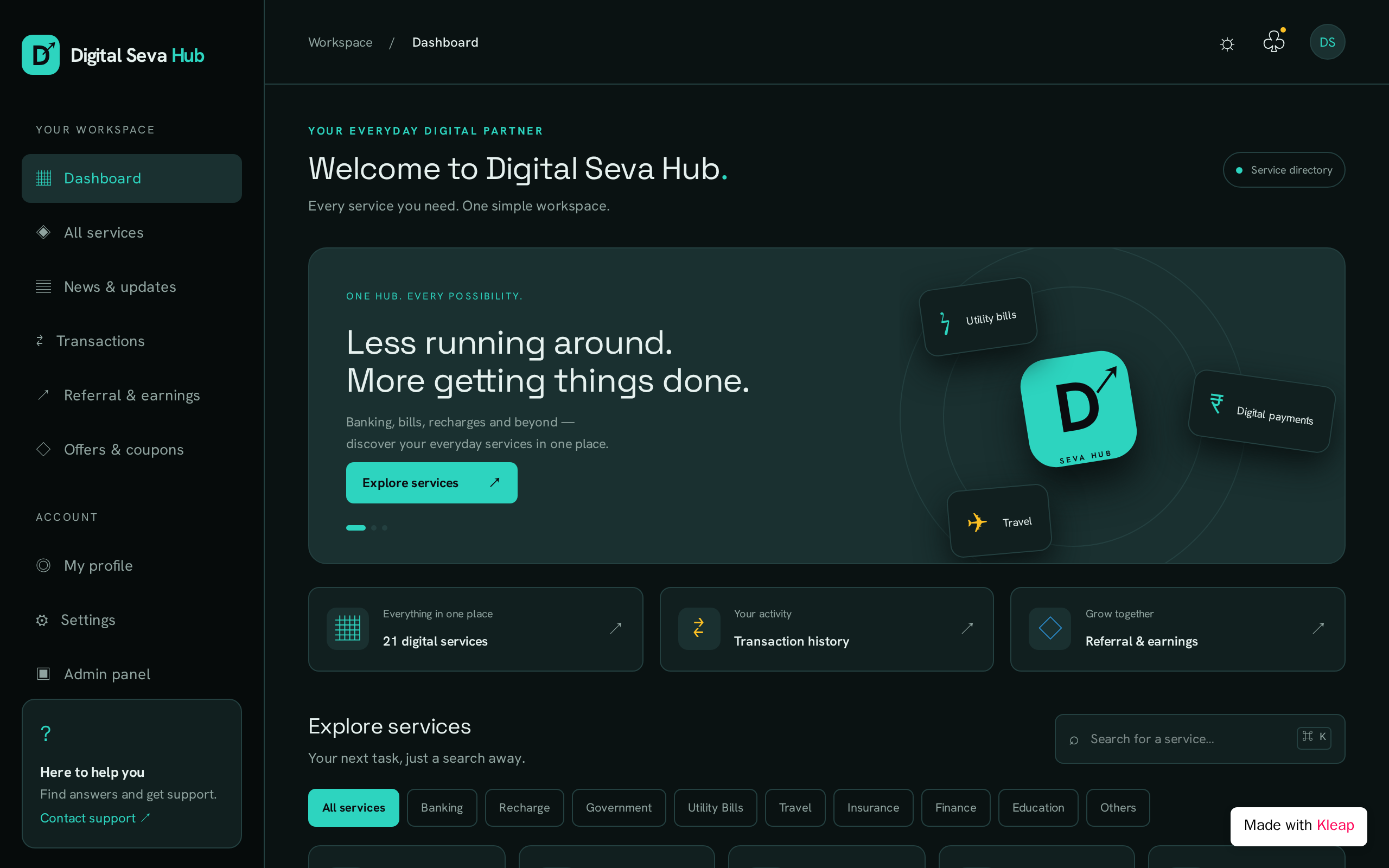Navigate to Referral & earnings in sidebar

(131, 395)
